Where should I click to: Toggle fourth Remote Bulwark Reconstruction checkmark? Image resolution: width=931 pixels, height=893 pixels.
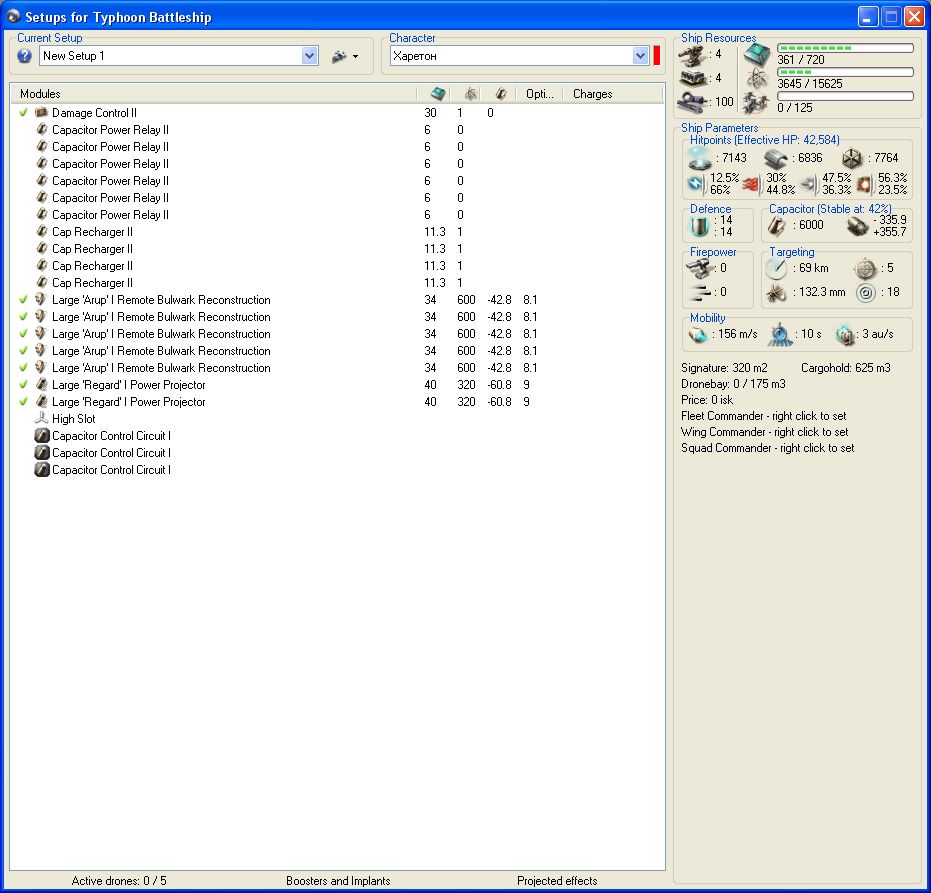click(23, 350)
